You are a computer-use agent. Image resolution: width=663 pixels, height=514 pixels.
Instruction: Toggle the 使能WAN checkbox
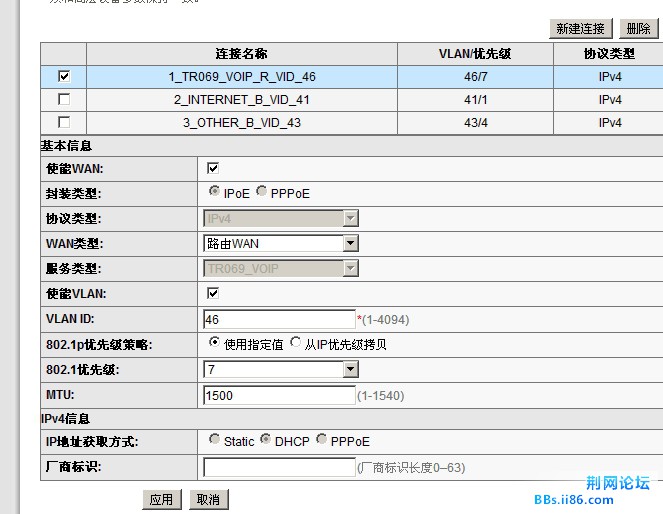click(x=213, y=168)
